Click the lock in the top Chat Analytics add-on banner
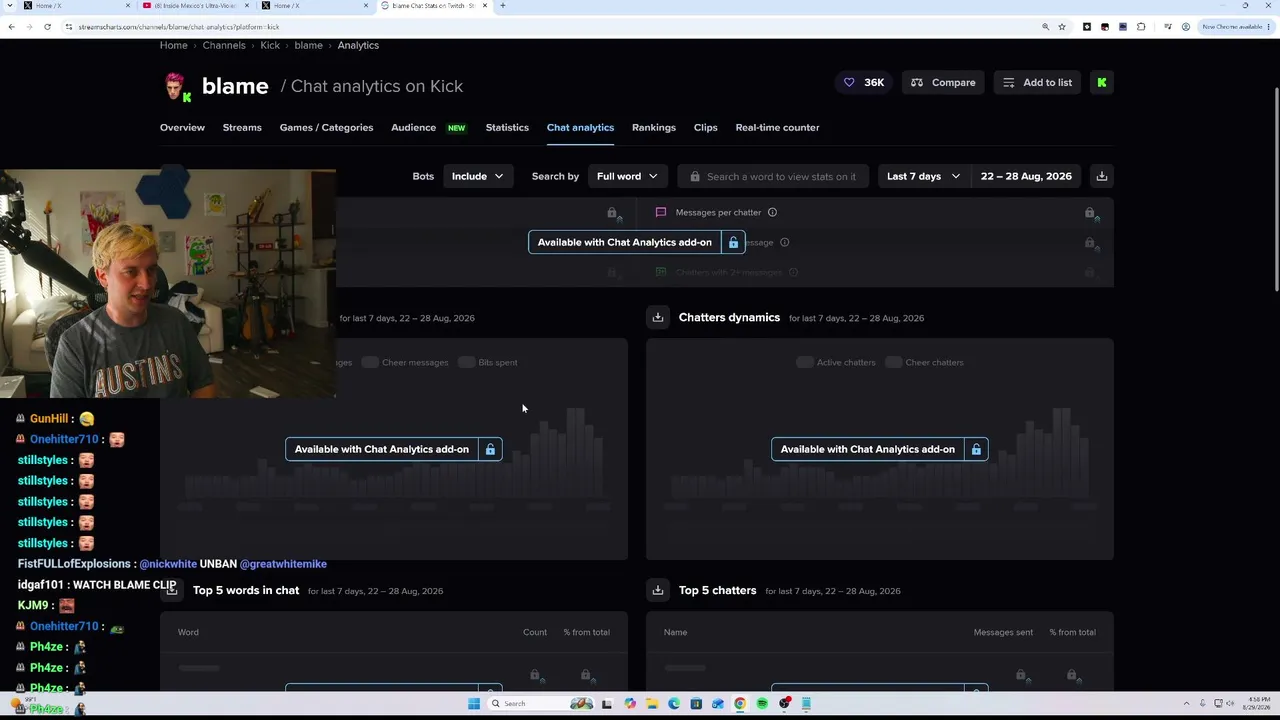Image resolution: width=1280 pixels, height=720 pixels. (x=733, y=242)
